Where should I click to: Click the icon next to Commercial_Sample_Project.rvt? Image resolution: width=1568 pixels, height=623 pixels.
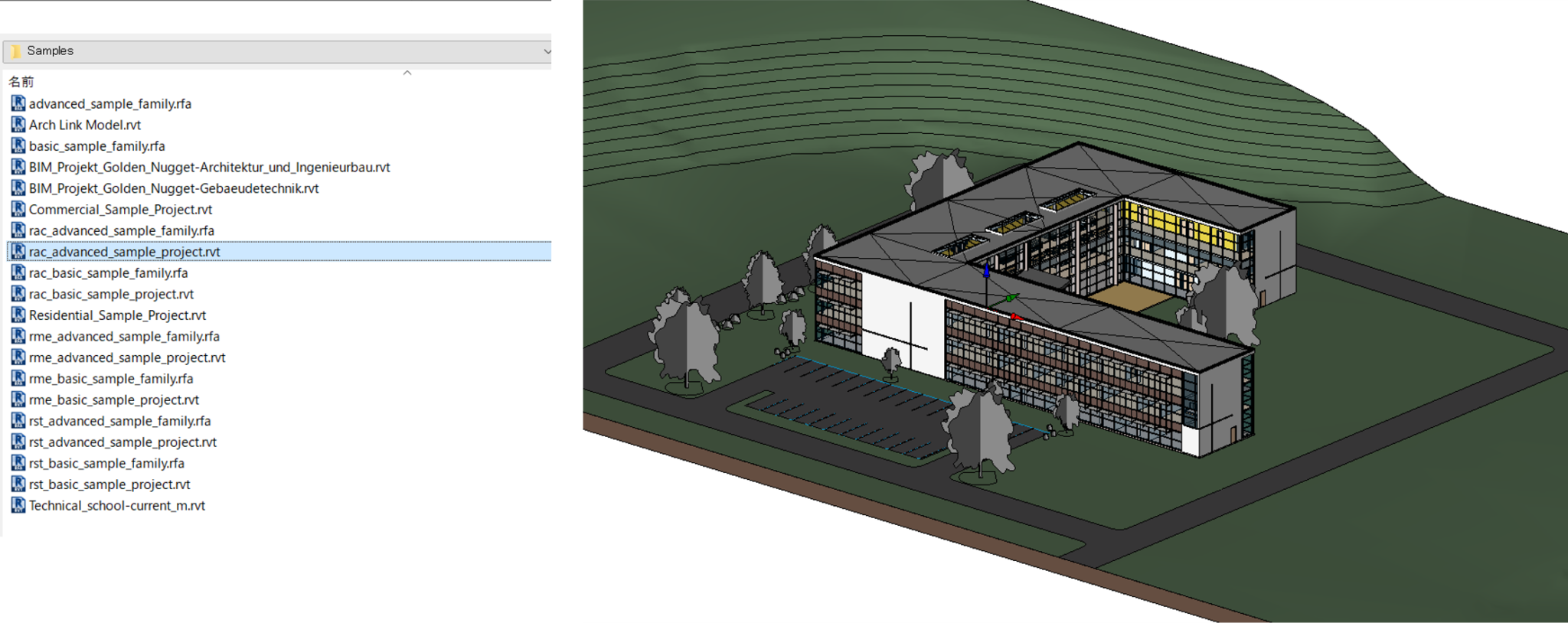18,209
